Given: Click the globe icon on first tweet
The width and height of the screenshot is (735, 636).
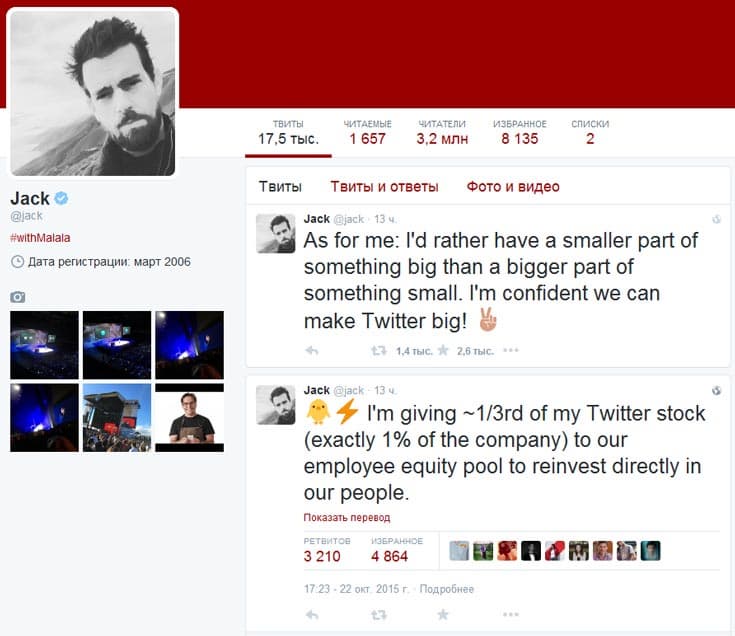Looking at the screenshot, I should click(716, 219).
